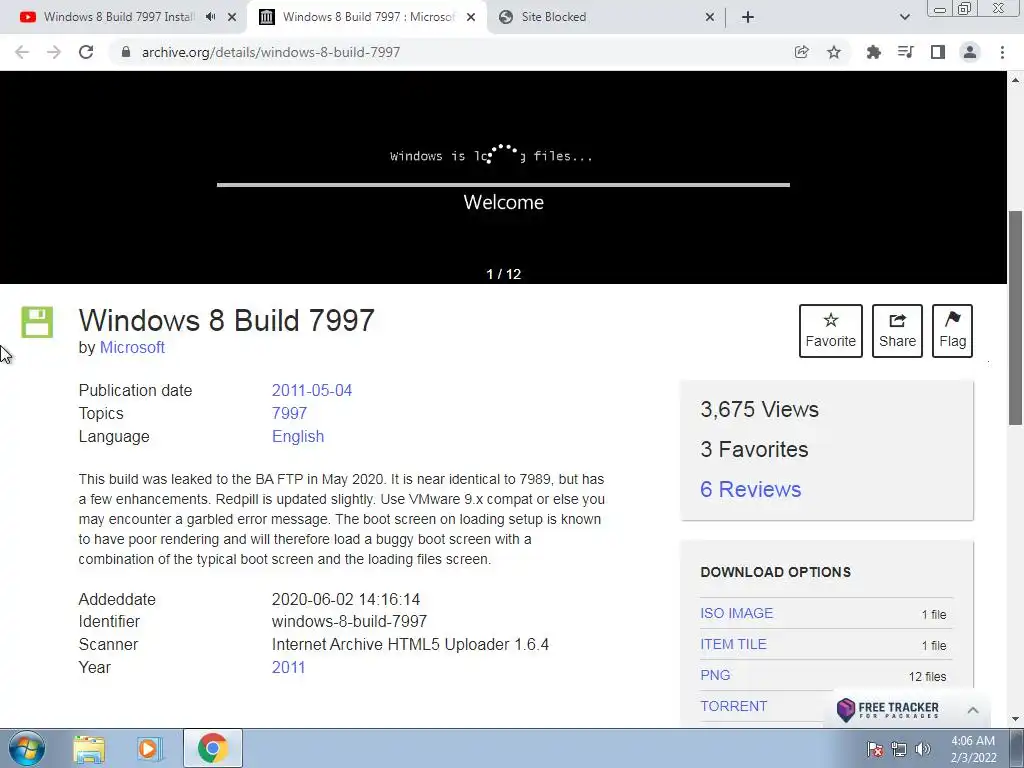Click the Free Tracker for Packages logo
The width and height of the screenshot is (1024, 768).
(888, 710)
